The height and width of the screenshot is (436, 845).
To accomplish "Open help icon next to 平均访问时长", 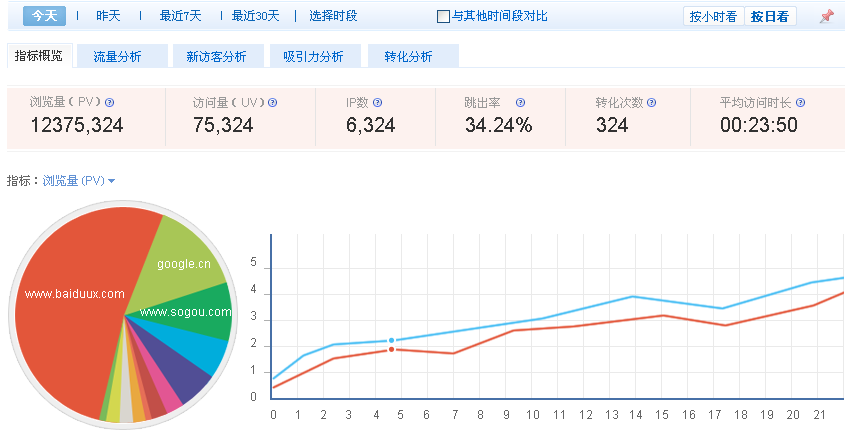I will [800, 102].
